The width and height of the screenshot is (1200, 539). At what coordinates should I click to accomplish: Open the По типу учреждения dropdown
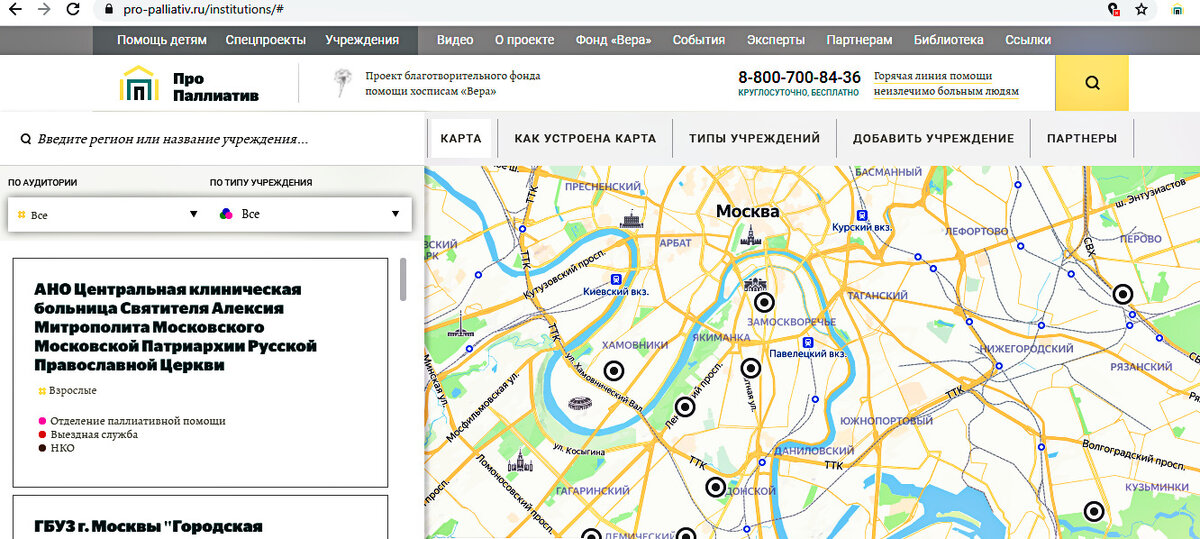(x=310, y=214)
